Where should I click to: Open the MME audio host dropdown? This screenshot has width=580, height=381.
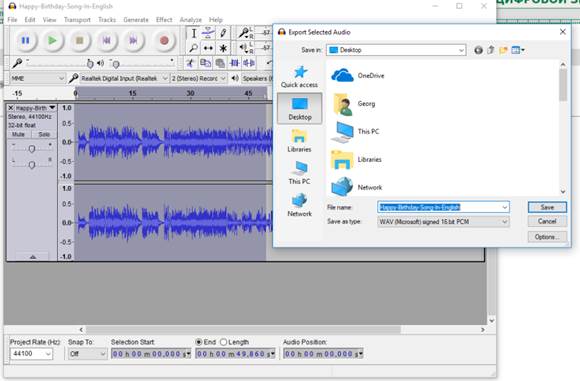[x=37, y=78]
